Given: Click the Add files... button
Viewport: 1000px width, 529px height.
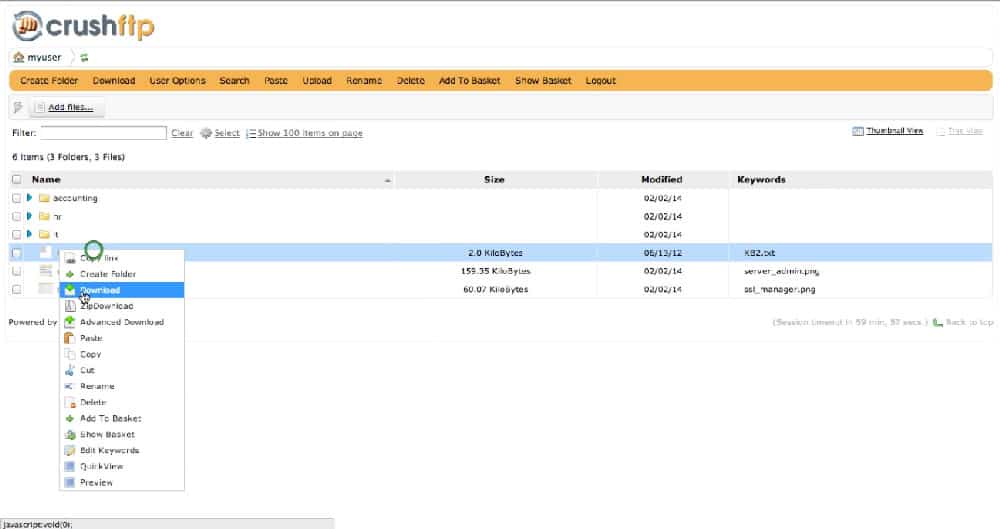Looking at the screenshot, I should (x=68, y=107).
